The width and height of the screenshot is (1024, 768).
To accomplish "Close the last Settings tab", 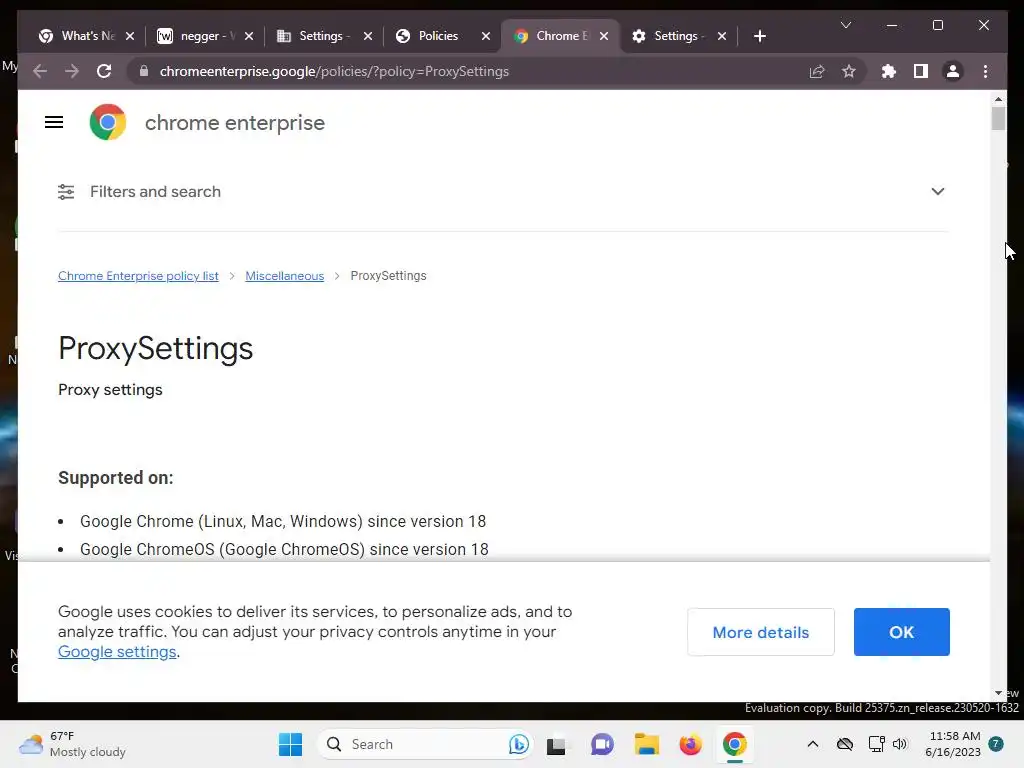I will click(x=722, y=36).
